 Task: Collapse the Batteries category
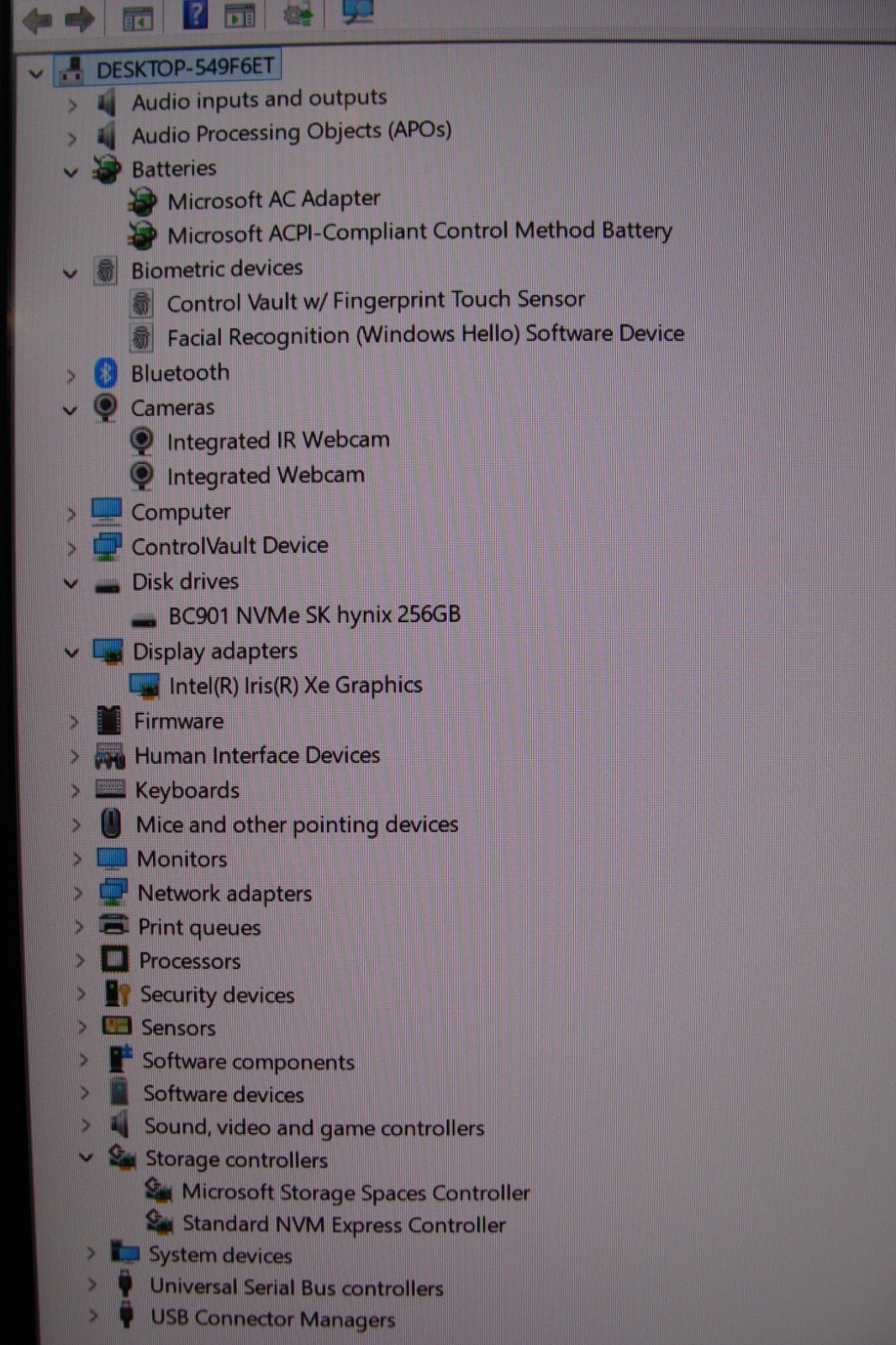click(71, 172)
